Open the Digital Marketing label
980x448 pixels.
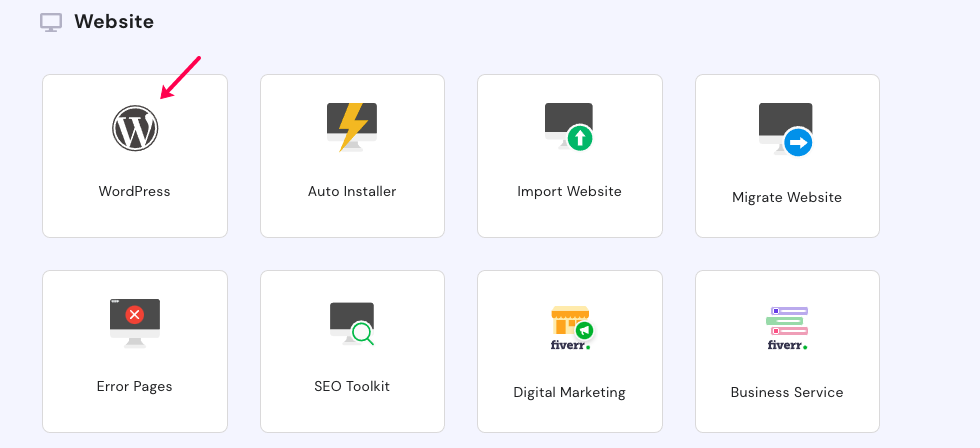coord(569,392)
